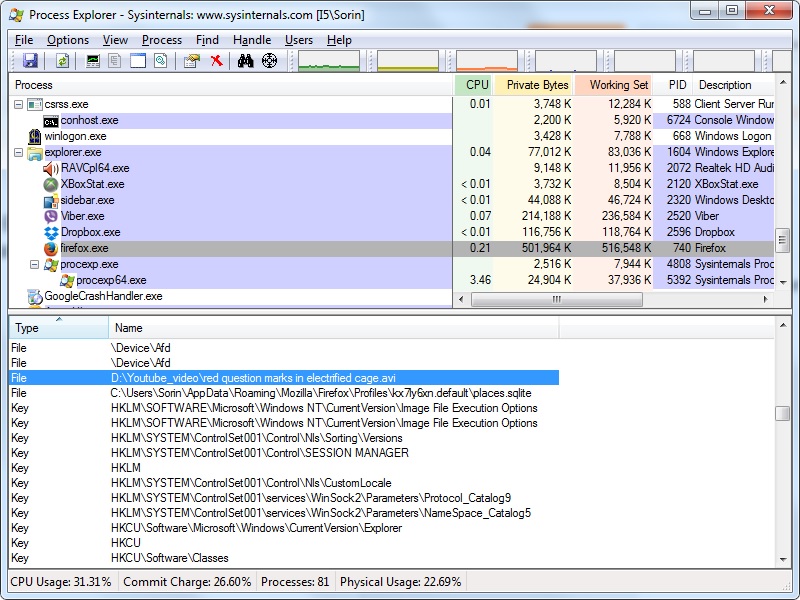Click the lower pane scroll down arrow
This screenshot has width=800, height=600.
[x=783, y=560]
